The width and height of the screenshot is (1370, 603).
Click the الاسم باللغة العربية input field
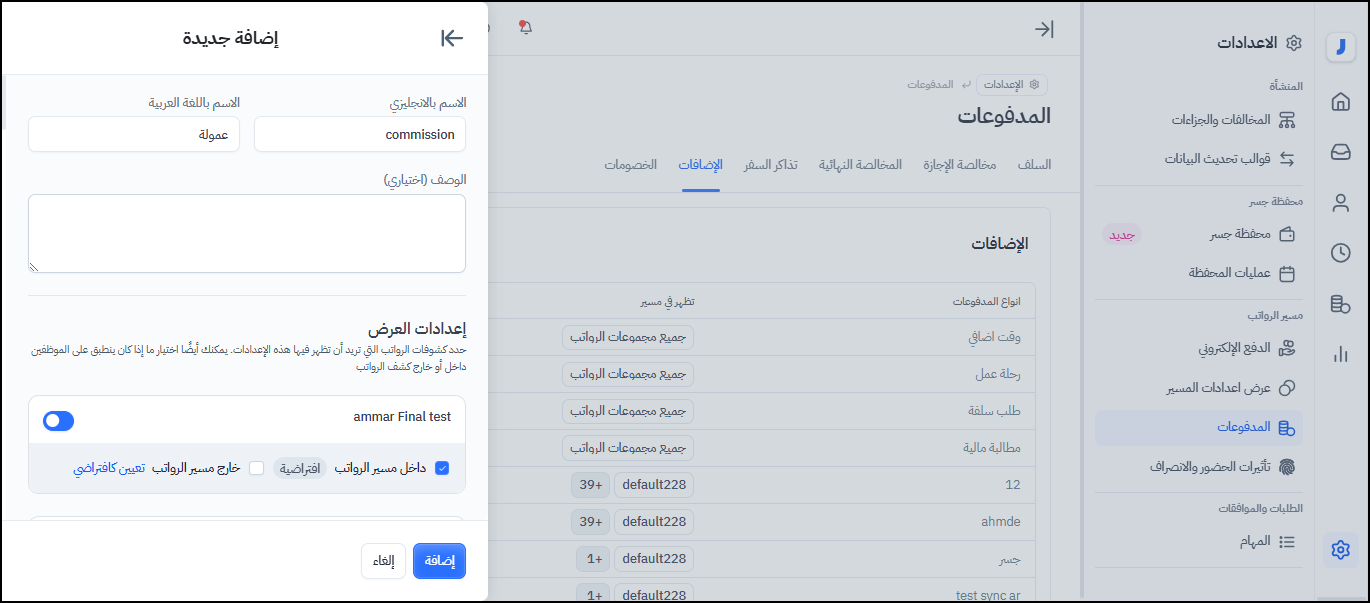[x=134, y=134]
